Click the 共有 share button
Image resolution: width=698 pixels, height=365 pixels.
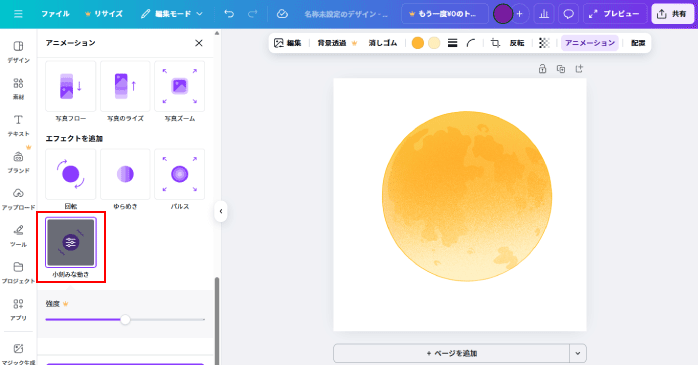[x=673, y=14]
